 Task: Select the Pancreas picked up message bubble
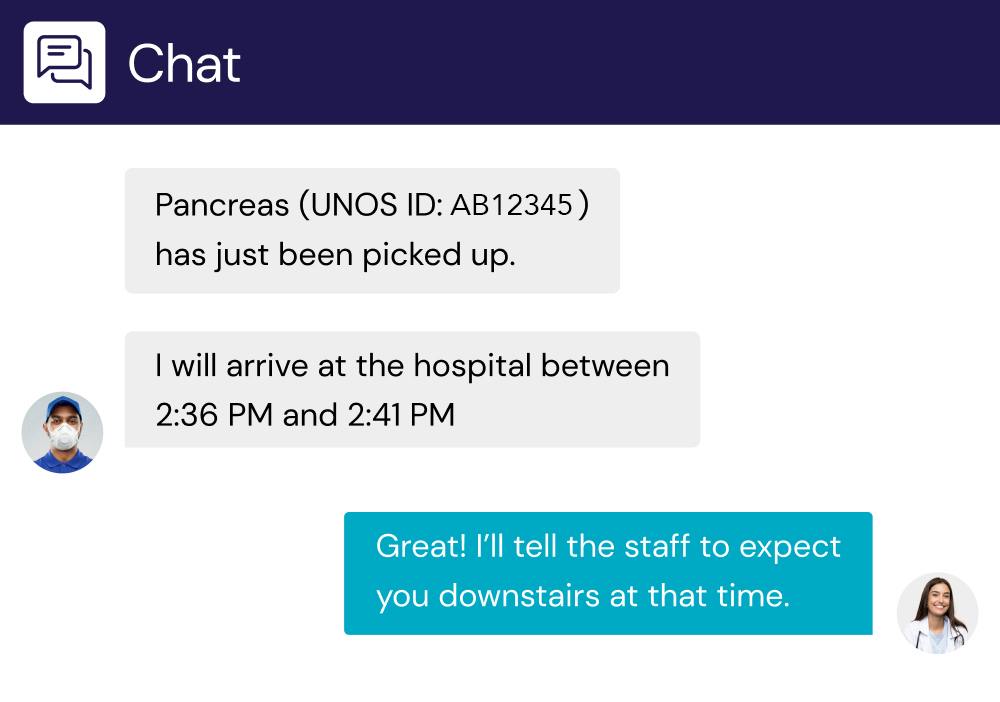click(x=372, y=231)
